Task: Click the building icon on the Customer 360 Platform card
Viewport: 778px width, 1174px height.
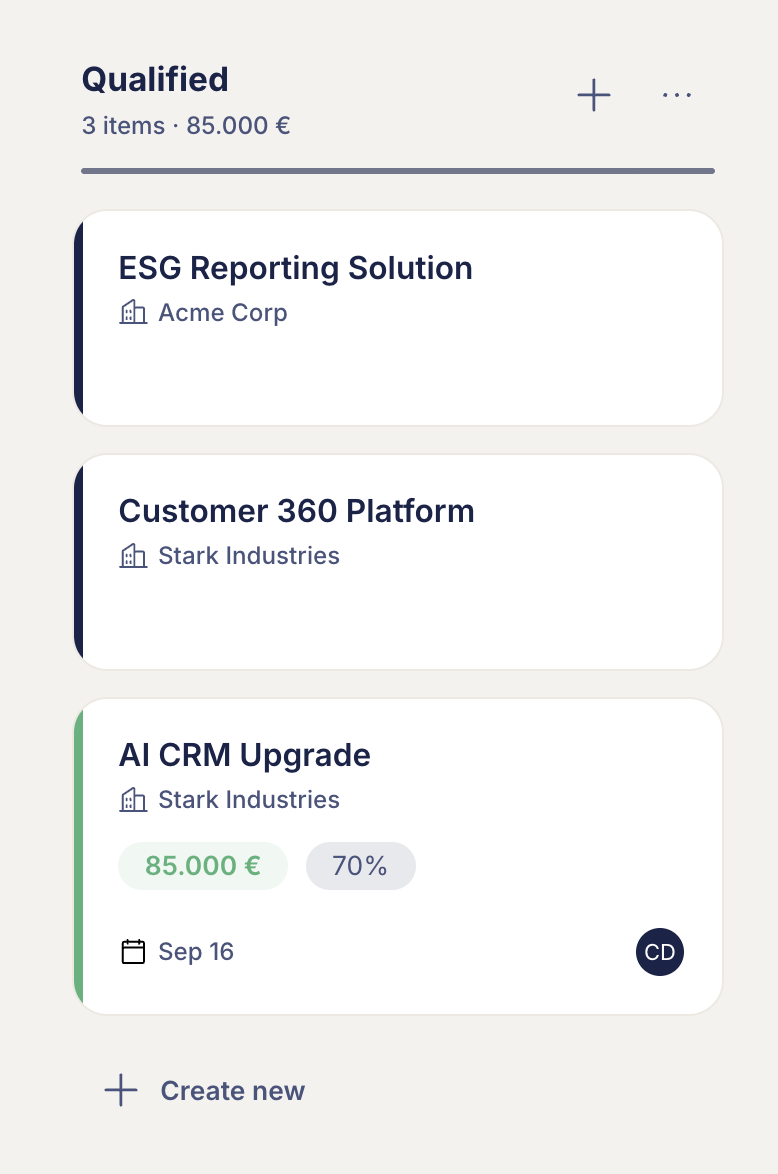Action: click(133, 556)
